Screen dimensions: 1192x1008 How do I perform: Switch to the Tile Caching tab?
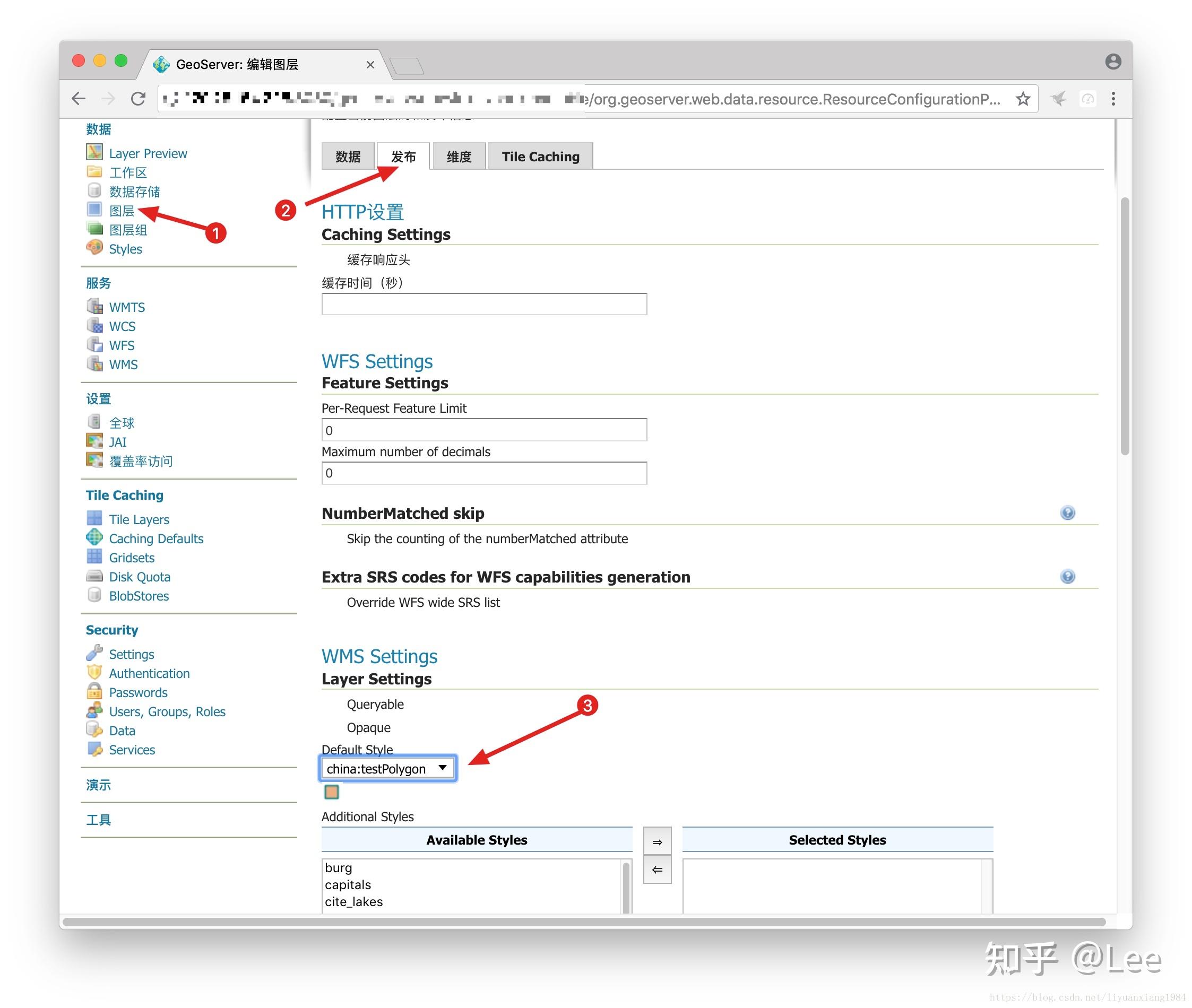point(540,157)
